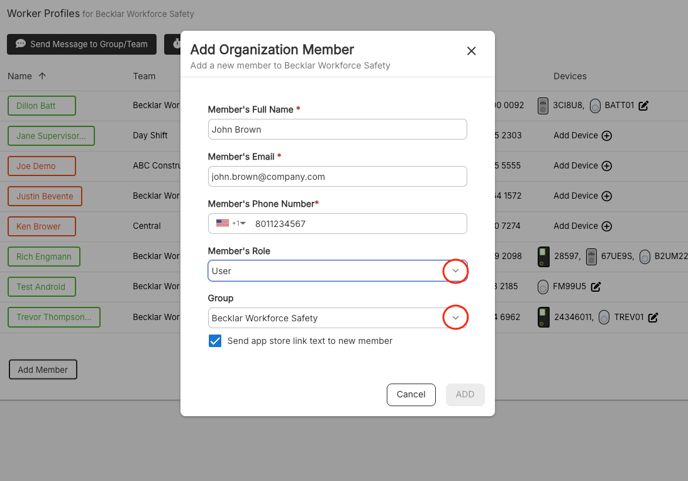Uncheck send app store link checkbox
Viewport: 688px width, 481px height.
click(x=215, y=341)
